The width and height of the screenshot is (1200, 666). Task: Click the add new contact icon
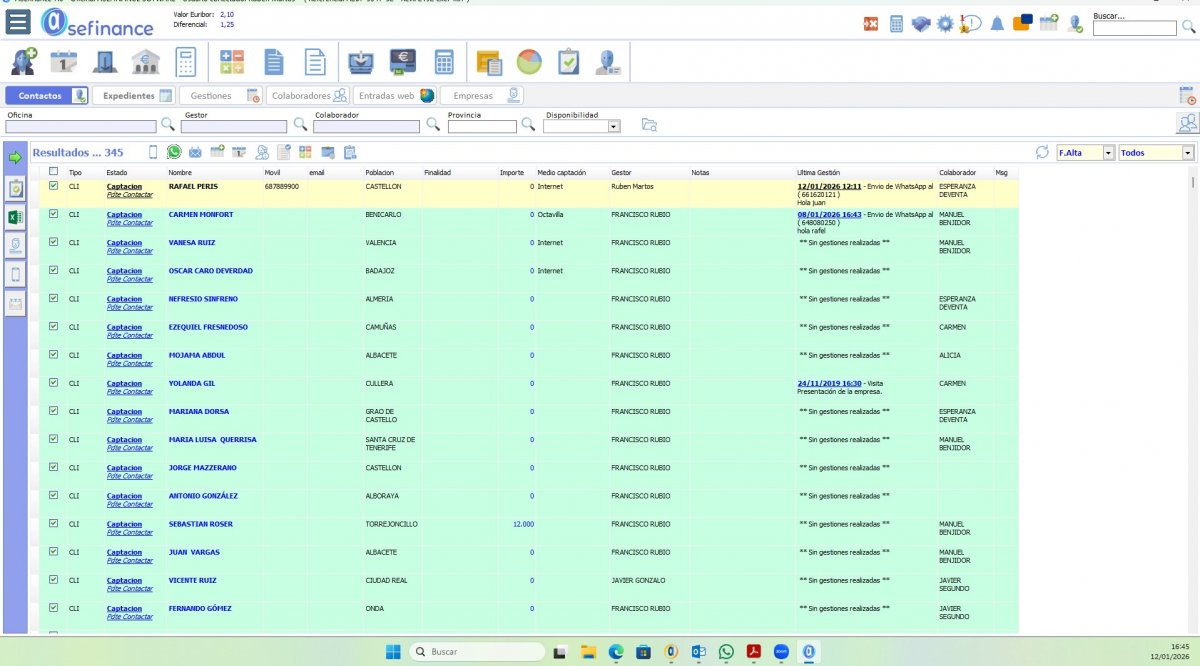23,62
